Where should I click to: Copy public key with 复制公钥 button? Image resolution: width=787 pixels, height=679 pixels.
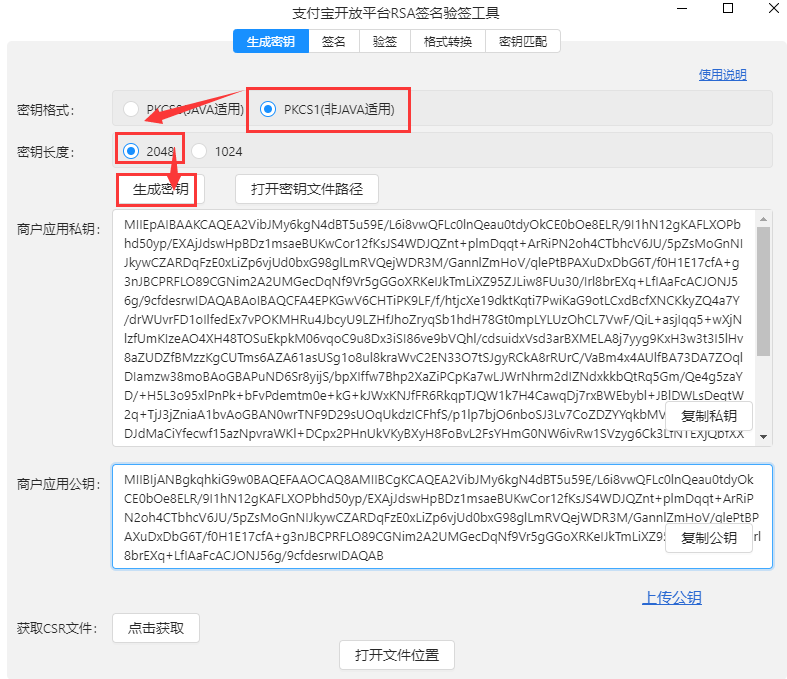[x=709, y=538]
